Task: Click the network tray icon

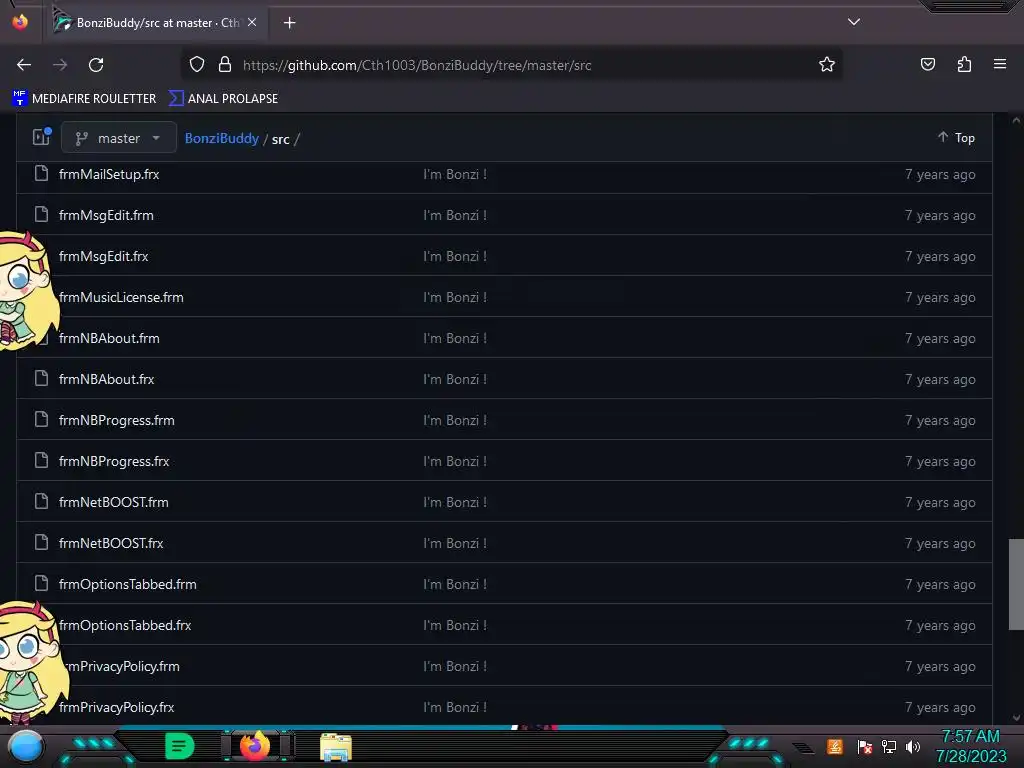Action: tap(888, 746)
